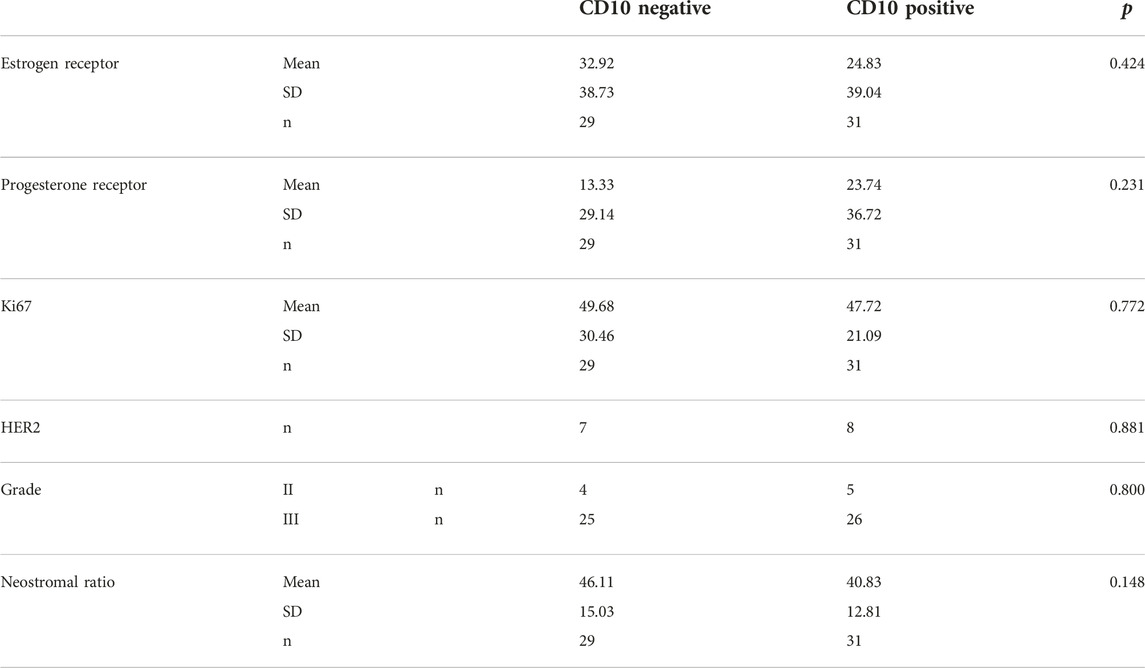This screenshot has width=1145, height=668.
Task: Select the p value 0.424
Action: pyautogui.click(x=1127, y=64)
